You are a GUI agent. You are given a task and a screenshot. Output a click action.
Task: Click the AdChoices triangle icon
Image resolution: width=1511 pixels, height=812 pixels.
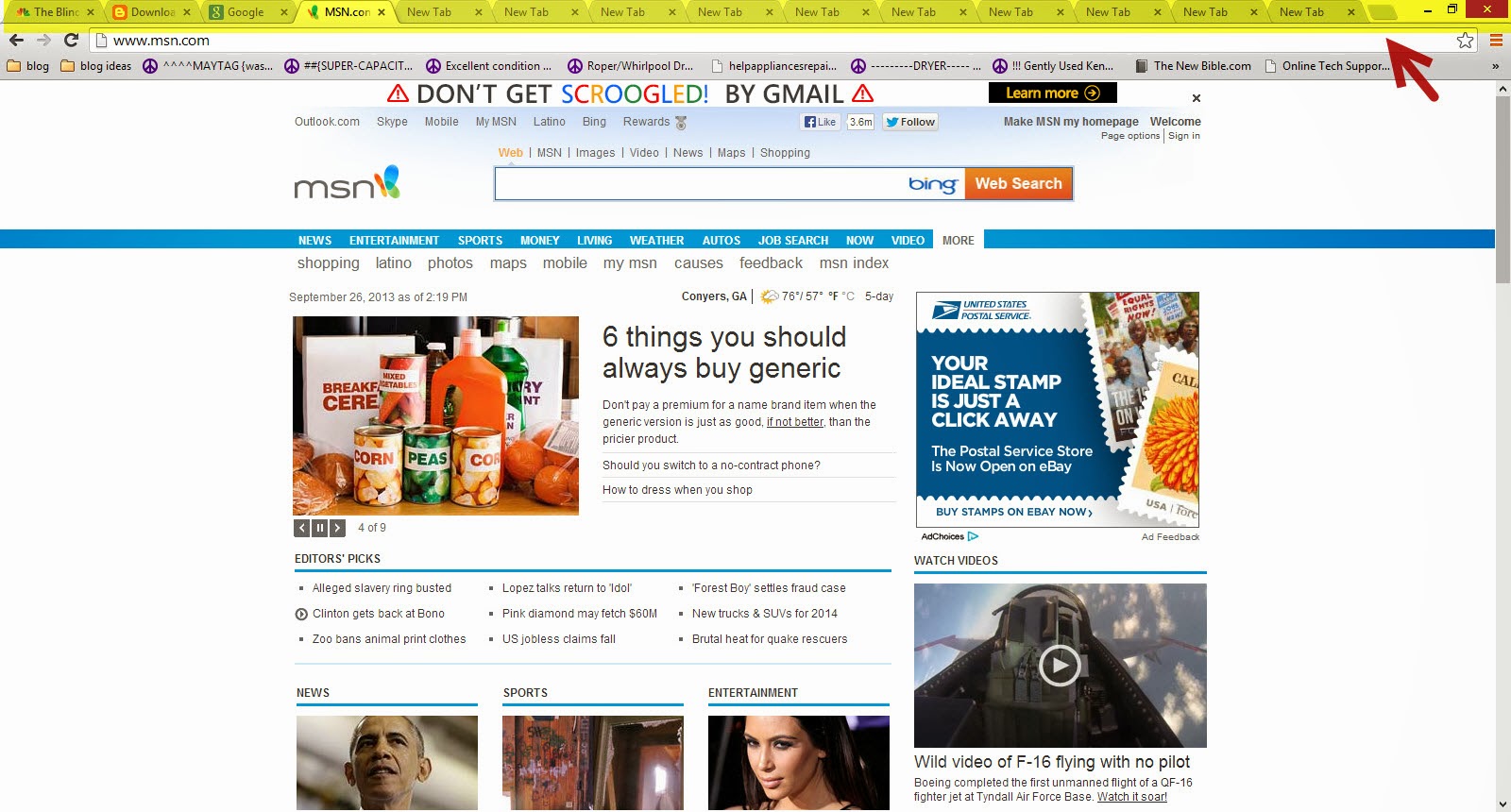pyautogui.click(x=973, y=536)
